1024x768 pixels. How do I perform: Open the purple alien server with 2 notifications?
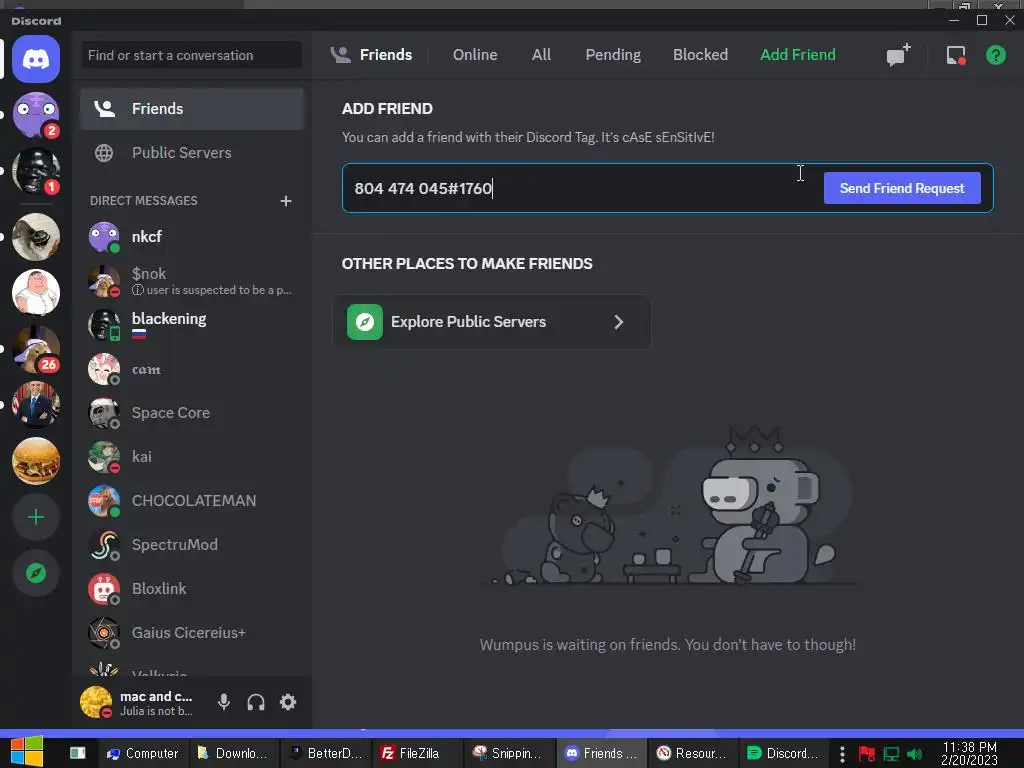(36, 116)
